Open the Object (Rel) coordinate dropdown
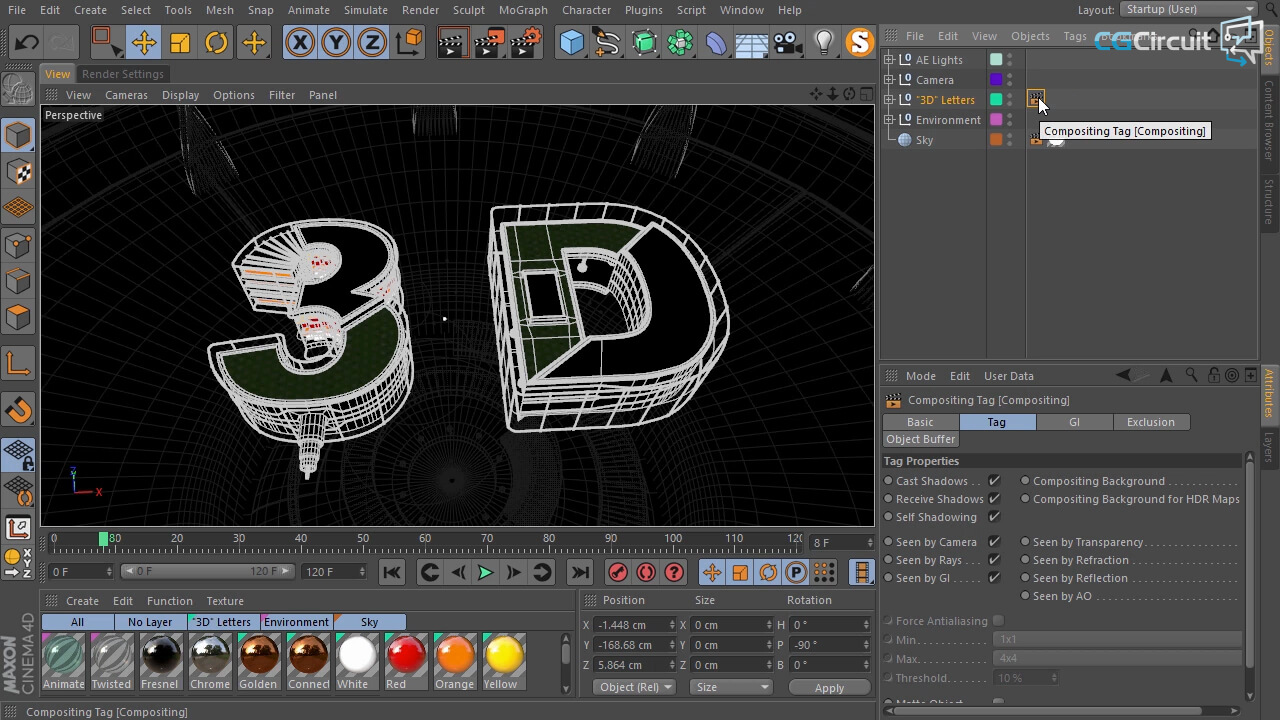1280x720 pixels. 635,687
